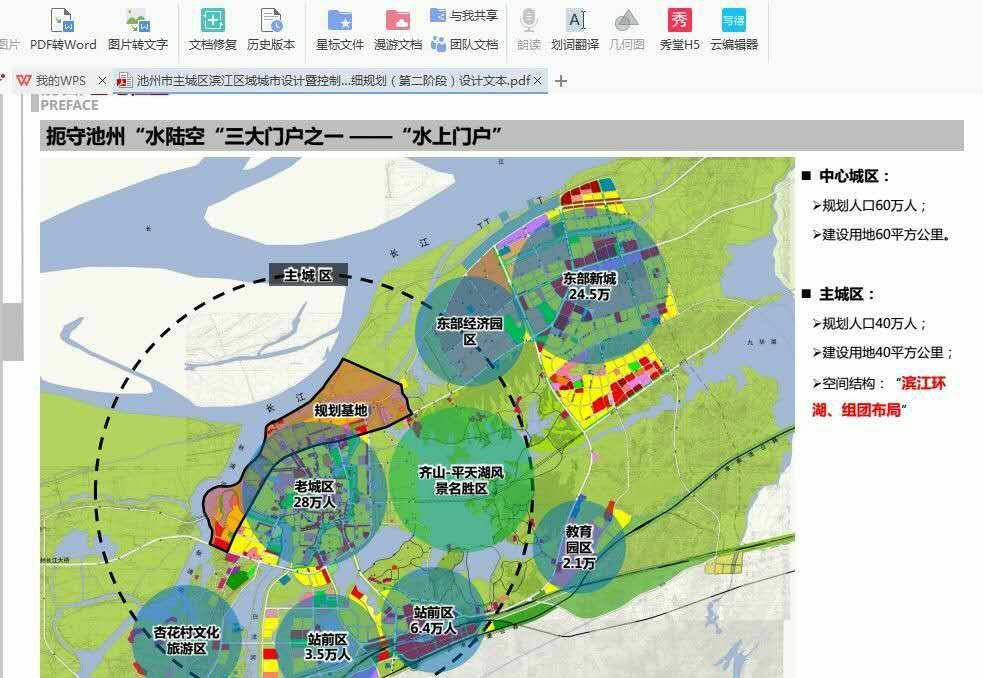The height and width of the screenshot is (678, 983).
Task: Click the 规划基地 label on map
Action: click(x=340, y=410)
